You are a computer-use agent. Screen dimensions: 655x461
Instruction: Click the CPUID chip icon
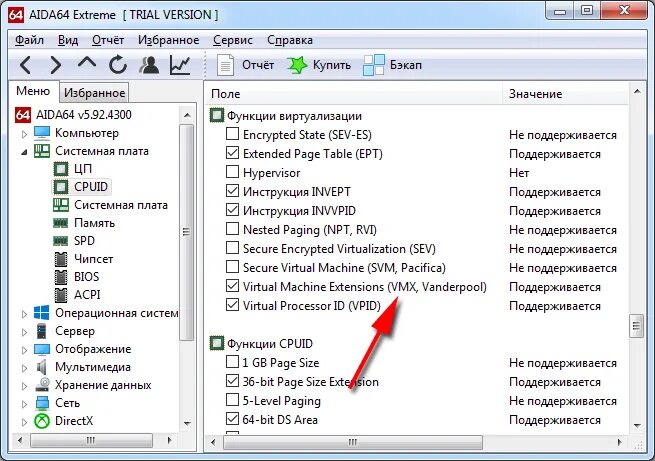coord(61,187)
